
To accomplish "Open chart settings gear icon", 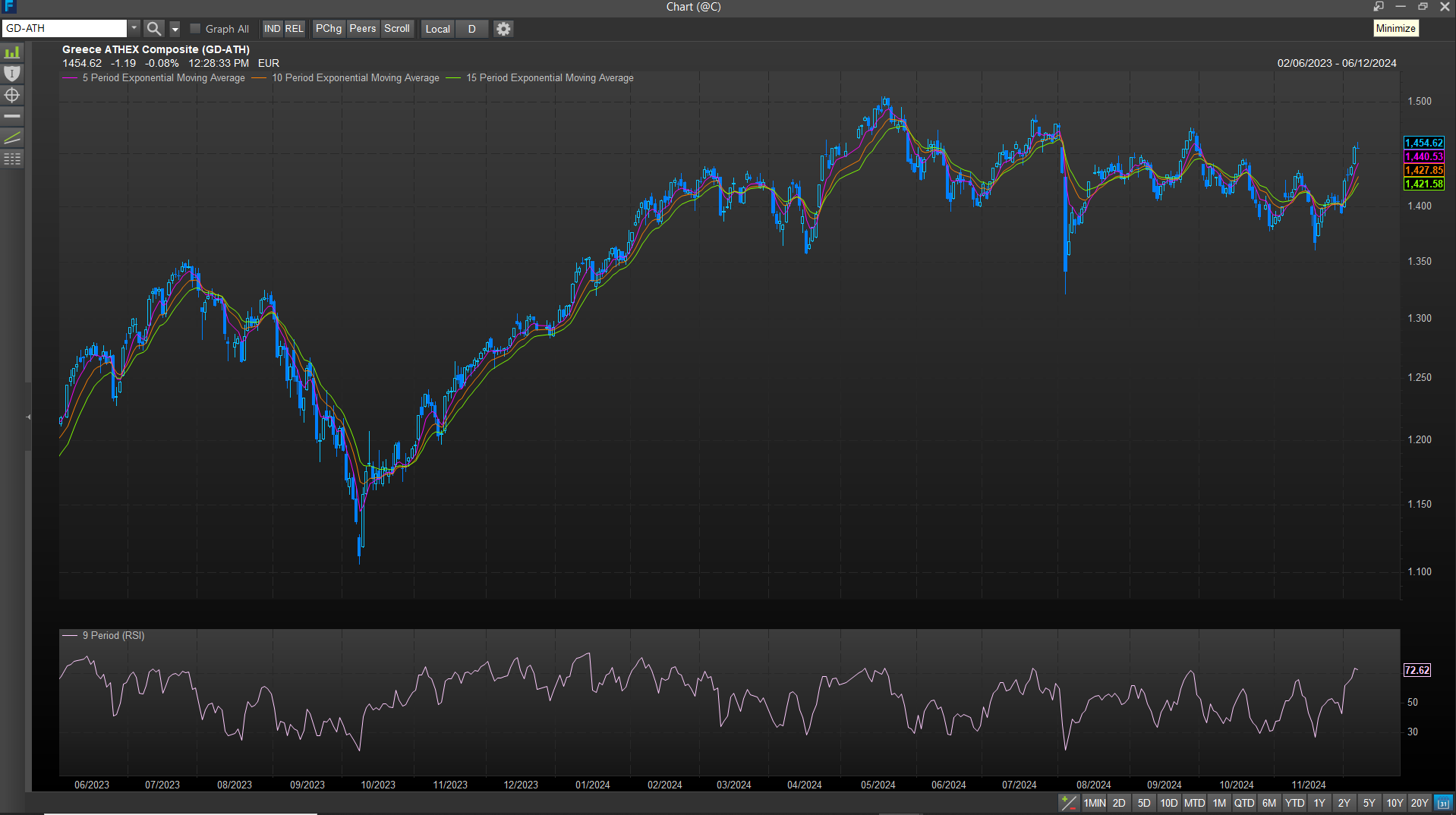I will point(503,29).
